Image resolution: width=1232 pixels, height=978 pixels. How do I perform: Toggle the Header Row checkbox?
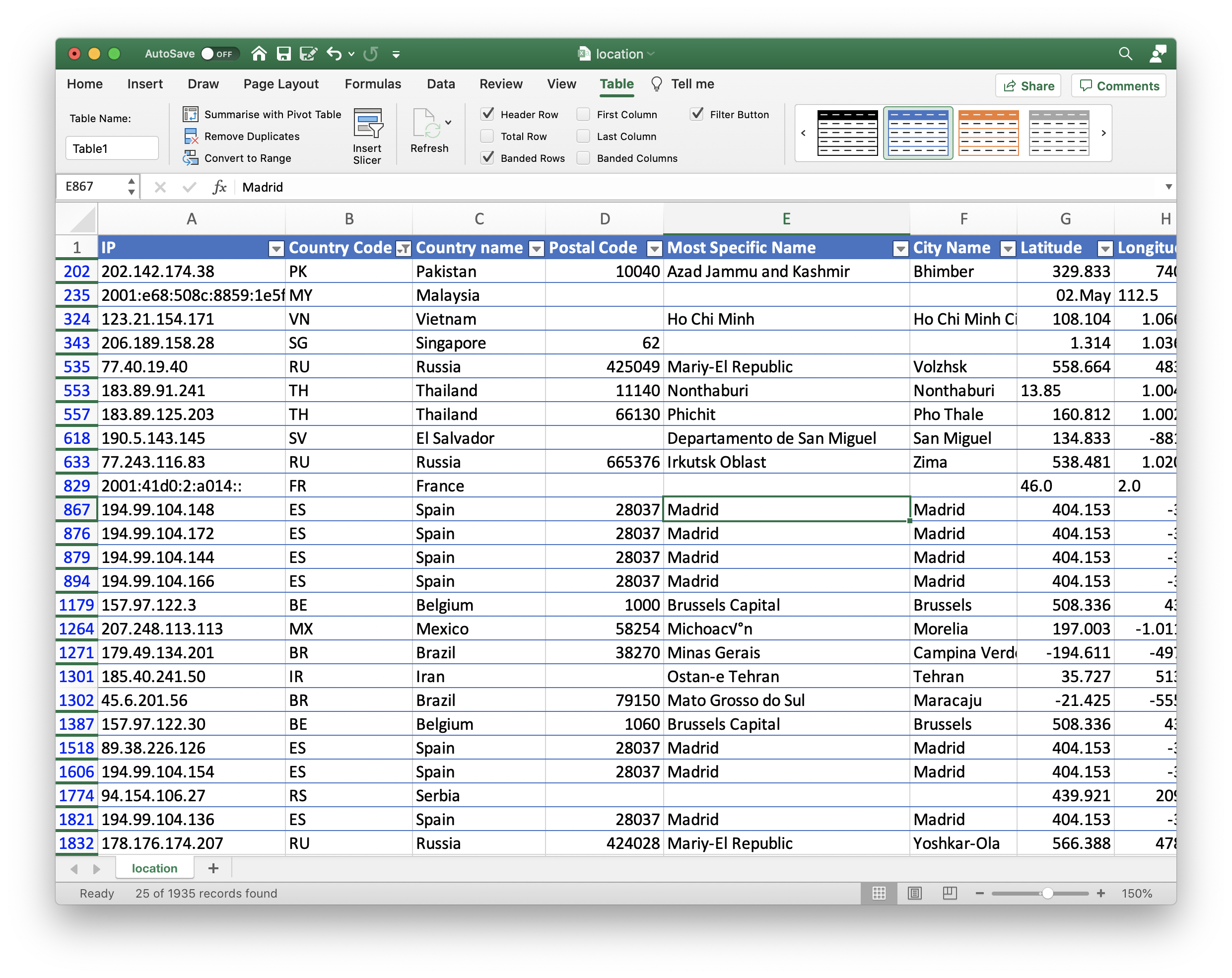[x=489, y=113]
